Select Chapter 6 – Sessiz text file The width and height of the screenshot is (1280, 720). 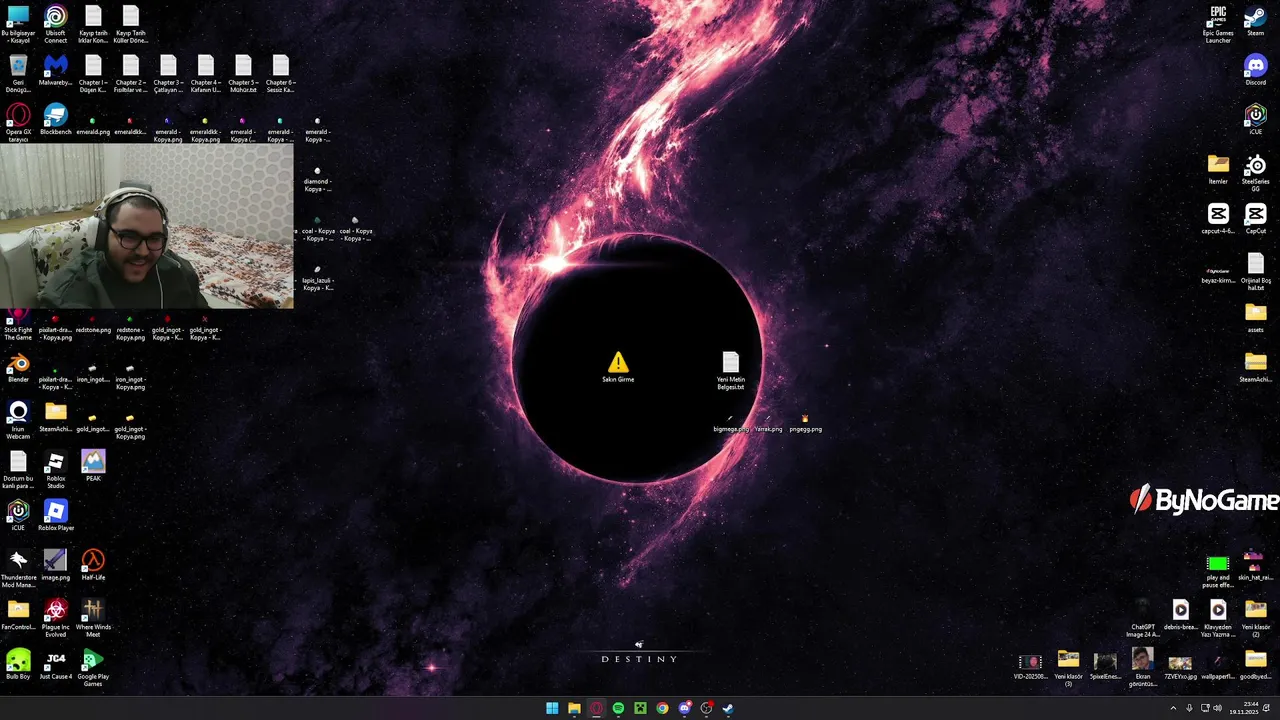pyautogui.click(x=280, y=73)
